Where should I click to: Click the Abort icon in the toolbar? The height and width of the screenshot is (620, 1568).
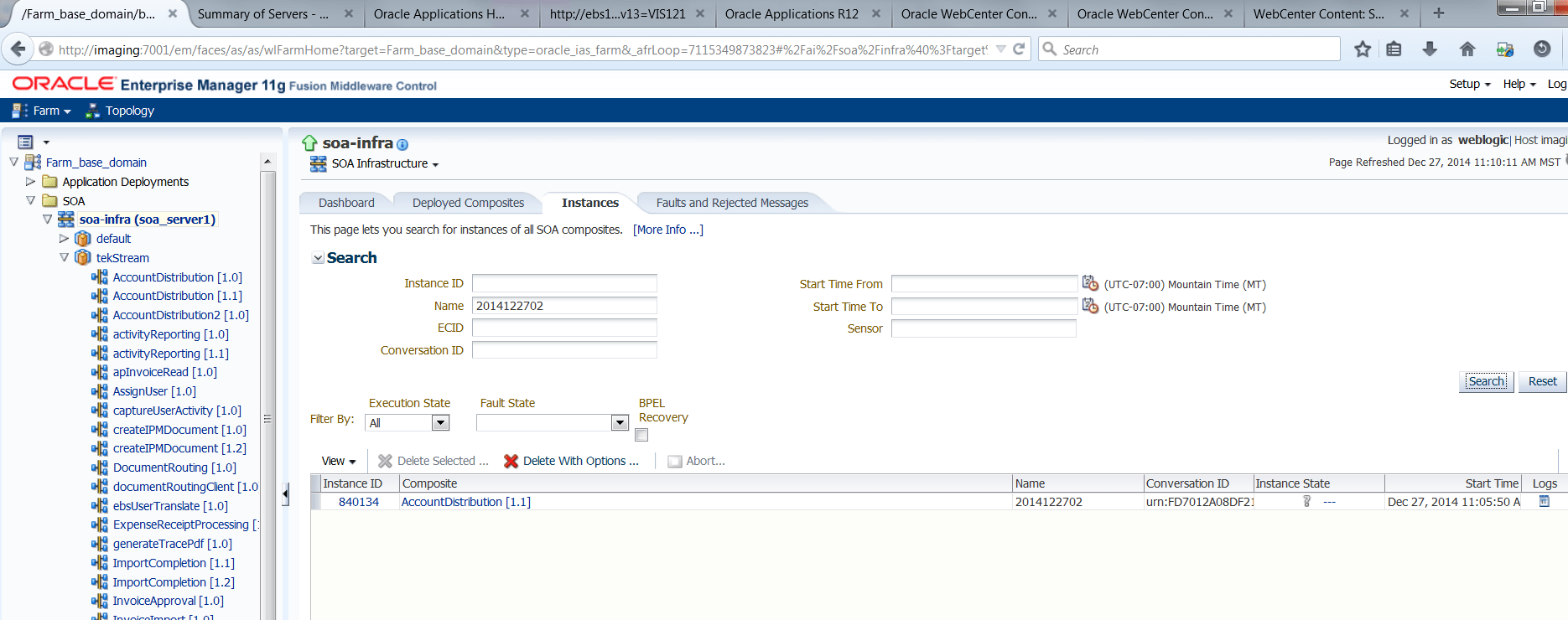click(x=675, y=462)
